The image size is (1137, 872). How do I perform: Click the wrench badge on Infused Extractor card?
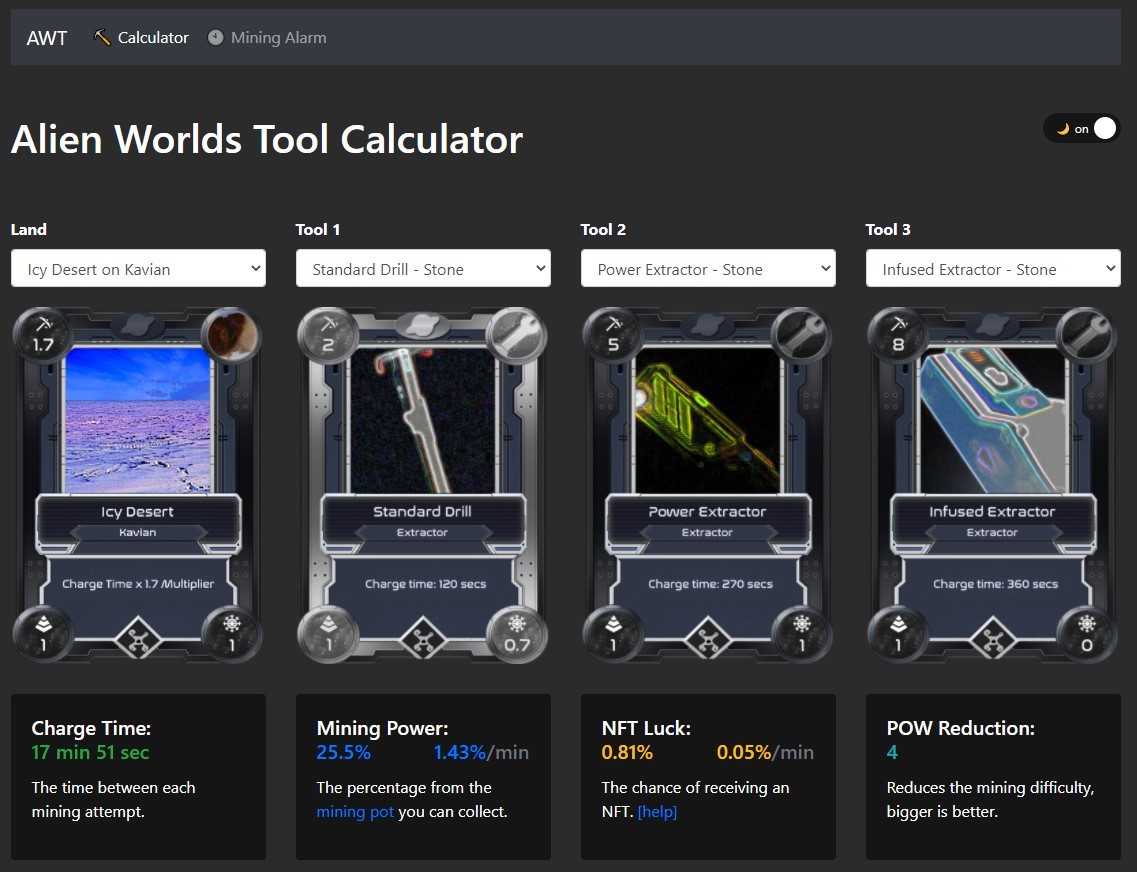point(1086,336)
